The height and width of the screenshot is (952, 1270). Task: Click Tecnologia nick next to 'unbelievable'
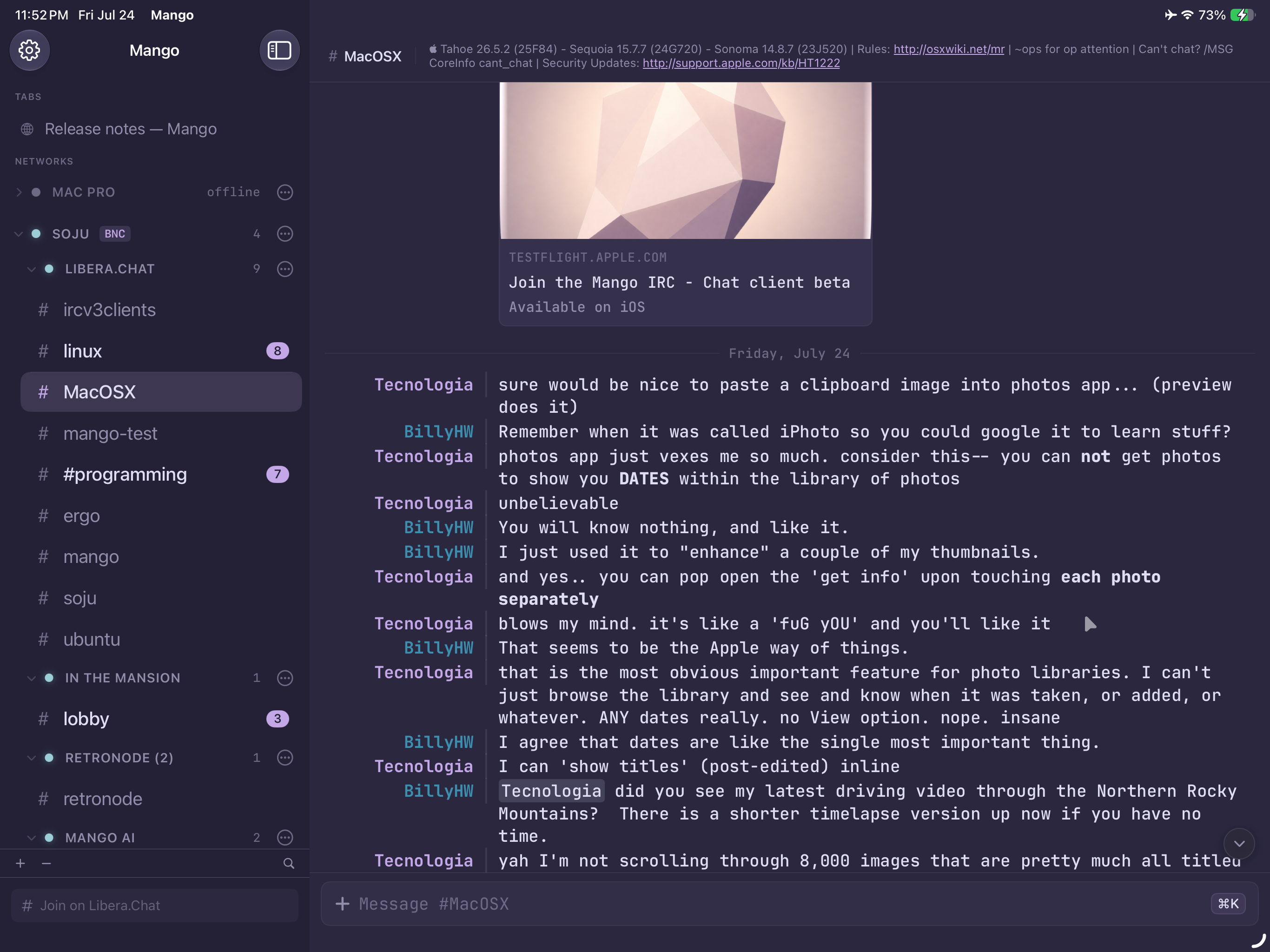pos(423,503)
